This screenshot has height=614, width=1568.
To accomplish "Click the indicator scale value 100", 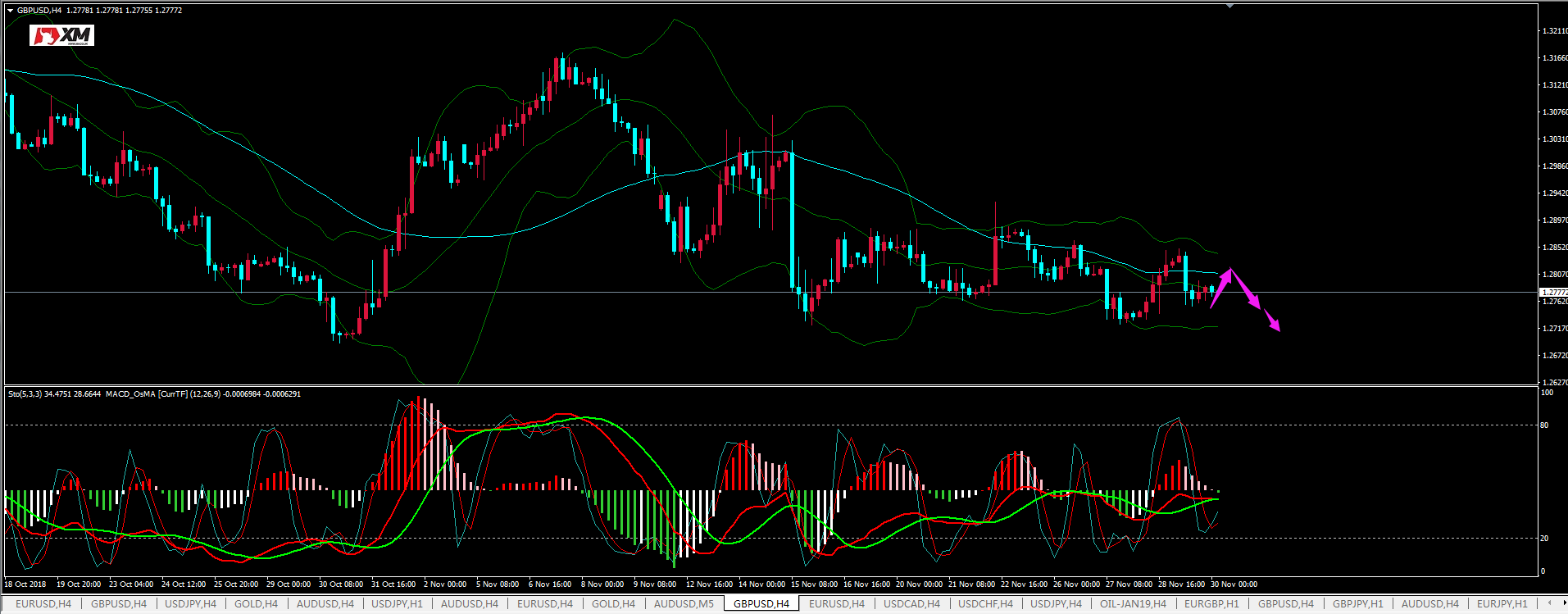I will click(1547, 393).
